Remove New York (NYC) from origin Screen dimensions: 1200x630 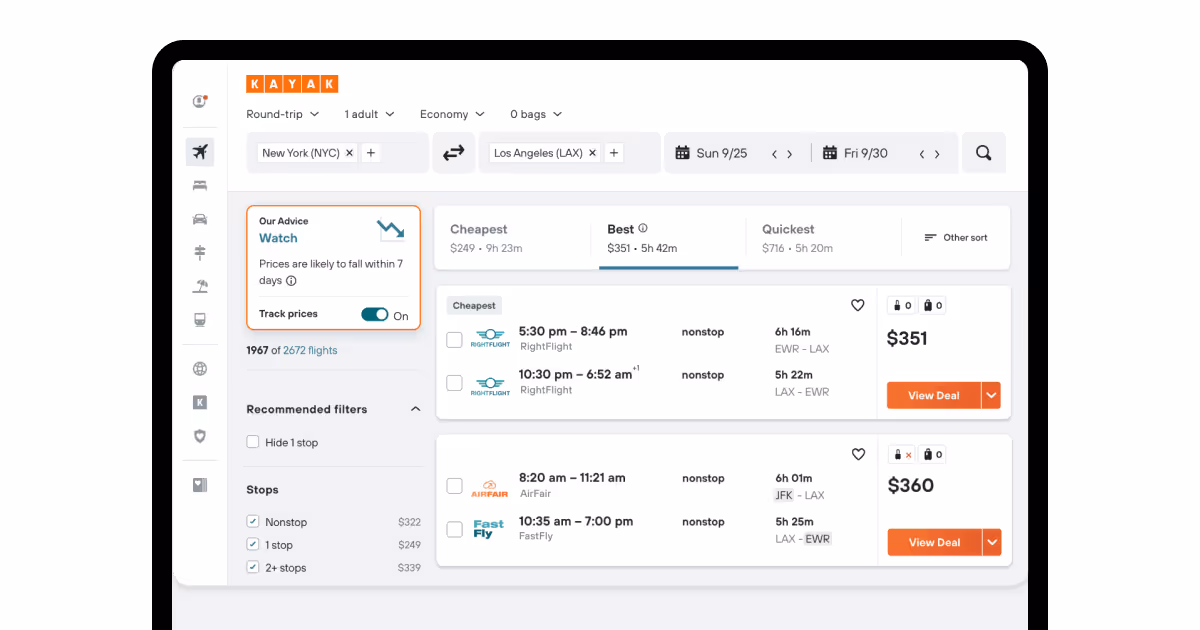(x=349, y=153)
